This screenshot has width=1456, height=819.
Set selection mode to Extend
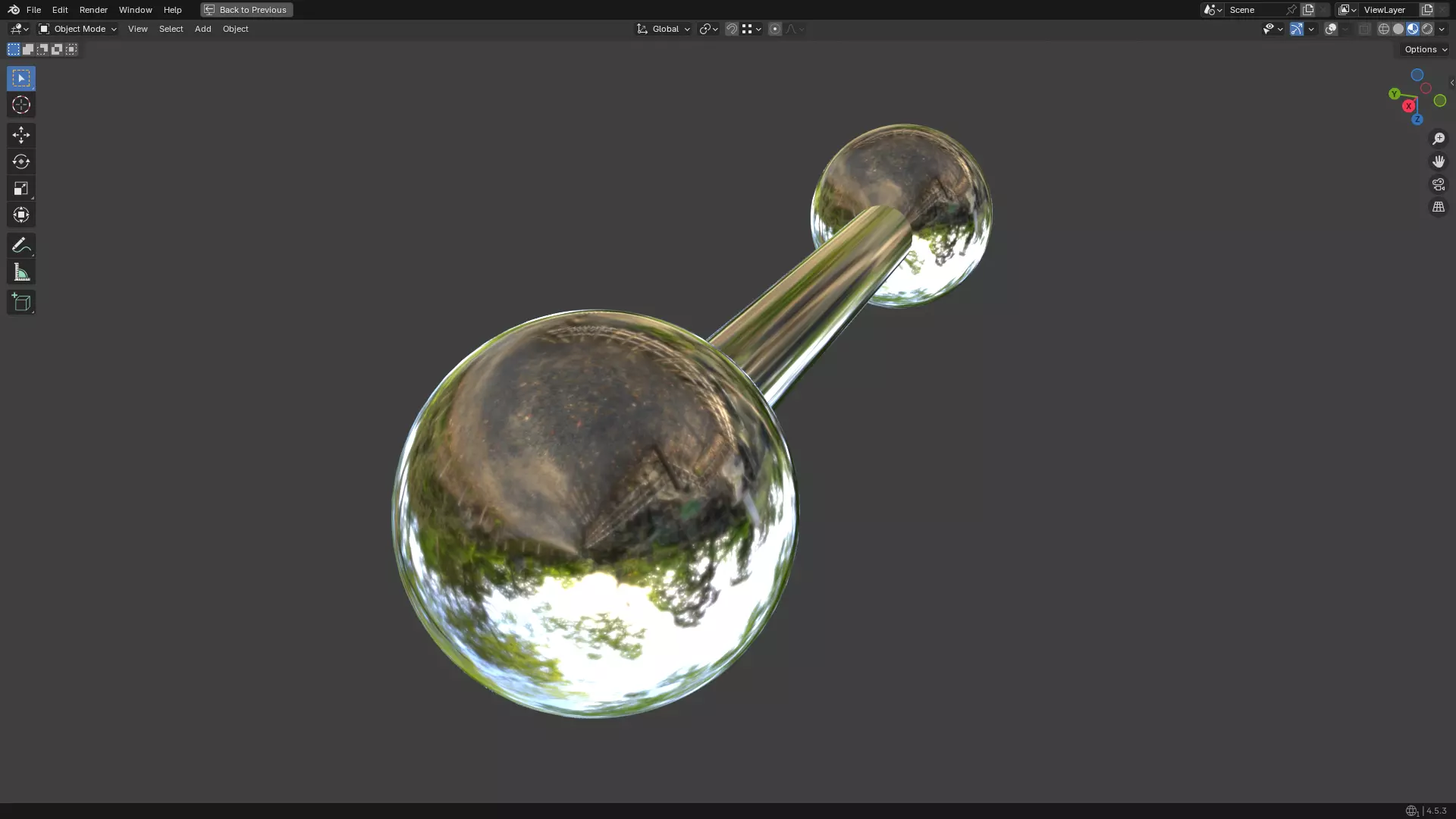[28, 49]
